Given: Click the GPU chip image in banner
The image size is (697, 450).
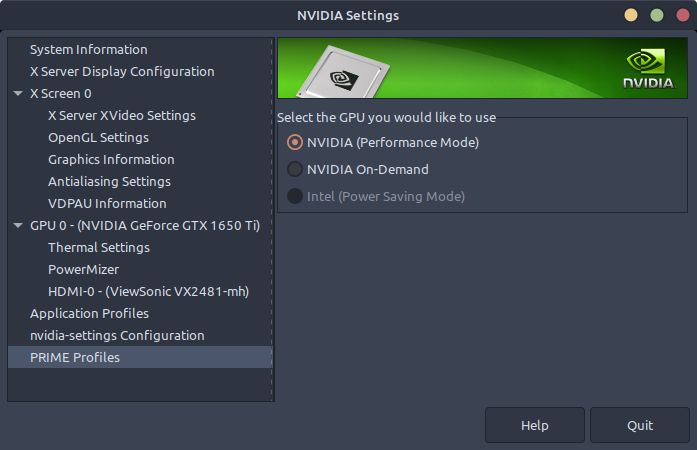Looking at the screenshot, I should [343, 73].
